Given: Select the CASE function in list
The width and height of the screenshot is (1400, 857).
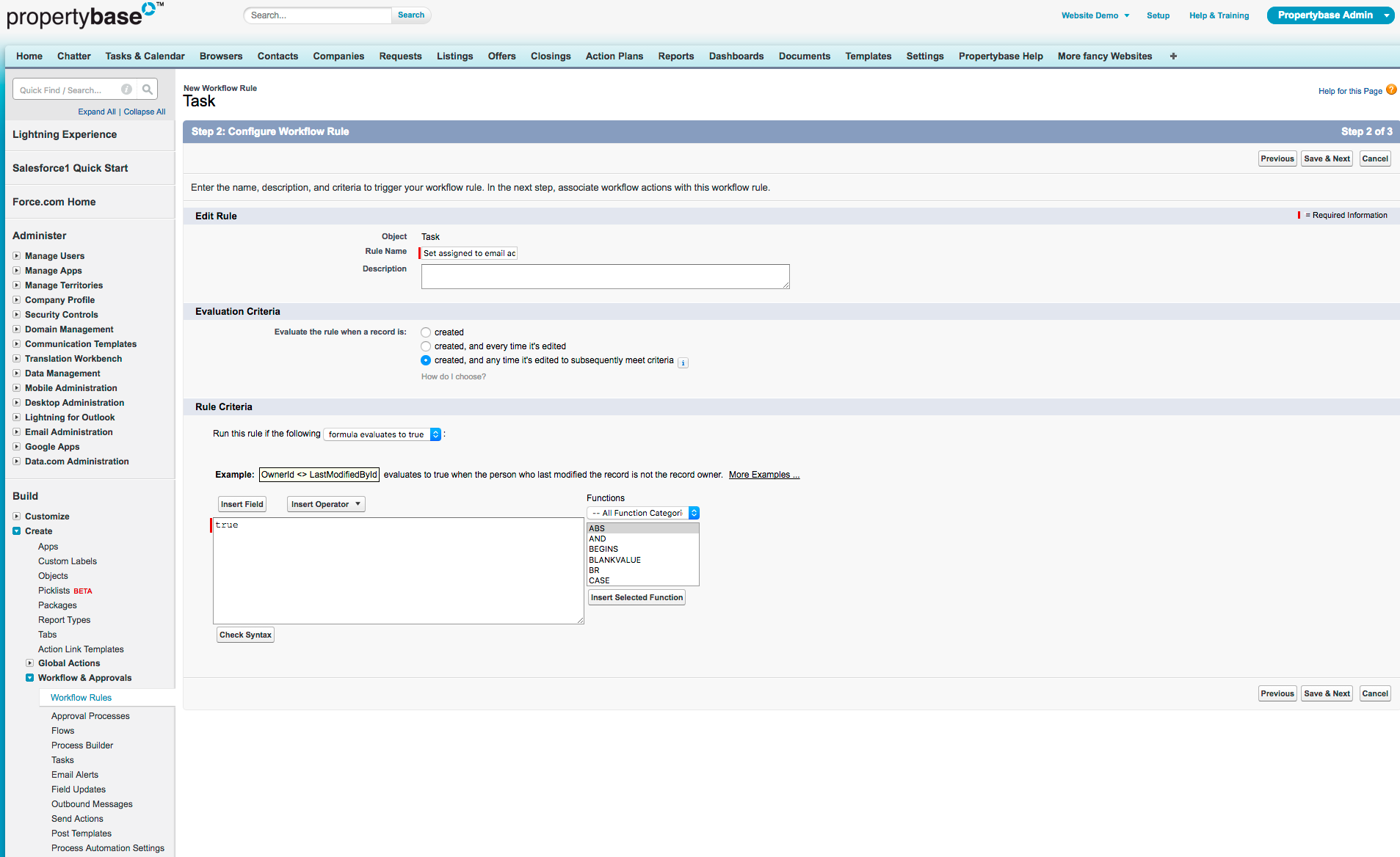Looking at the screenshot, I should tap(642, 580).
